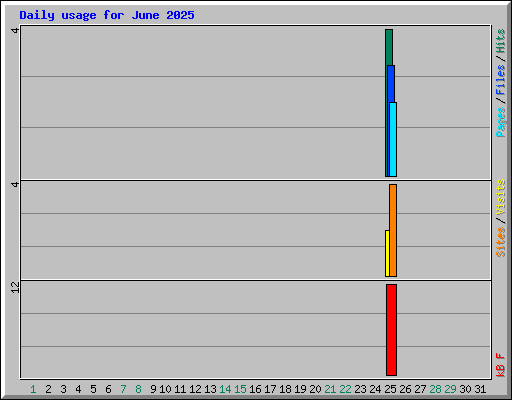Click day label 25 on x-axis

pos(390,389)
